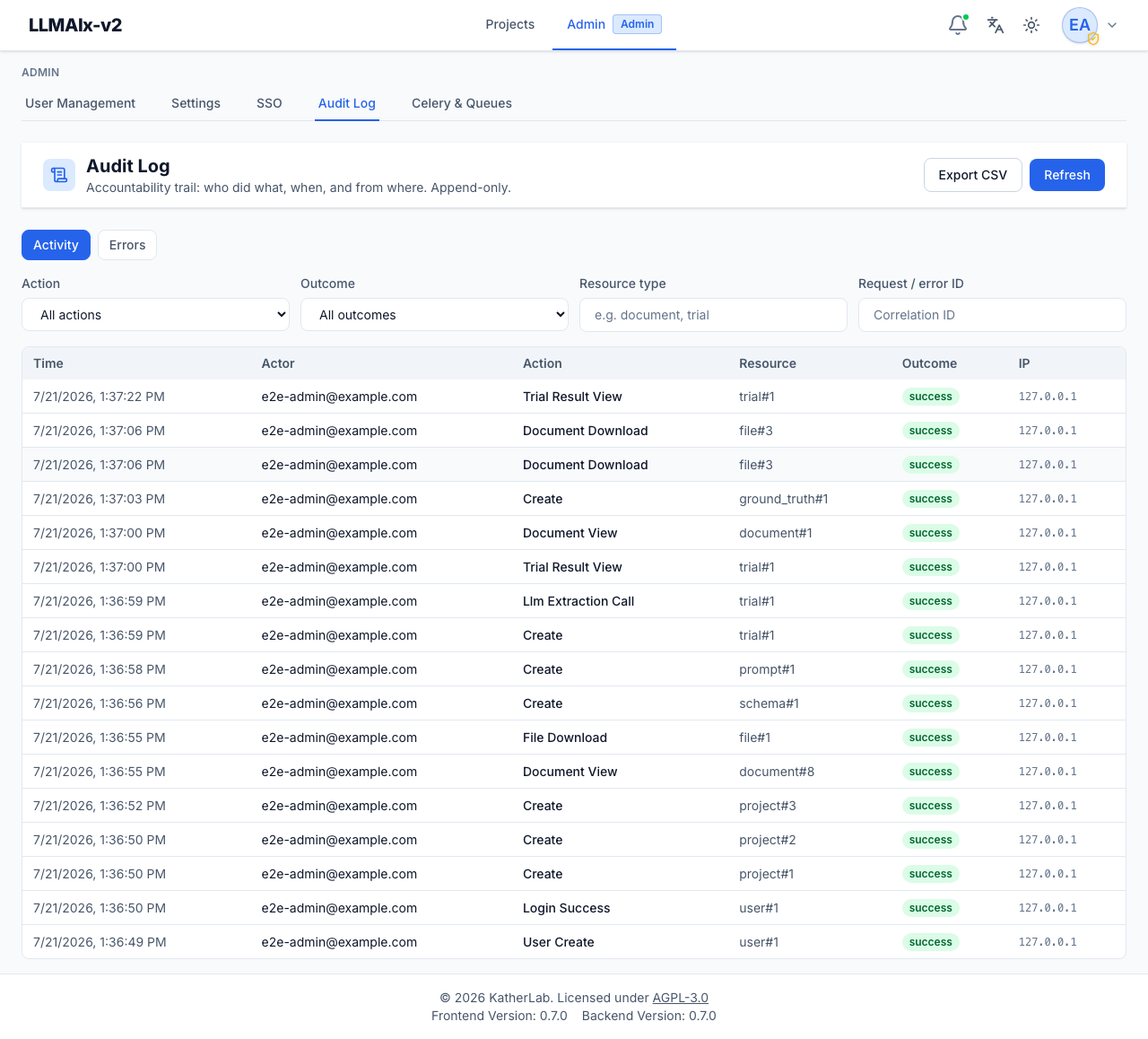Click the Action column header
1148x1039 pixels.
click(543, 363)
